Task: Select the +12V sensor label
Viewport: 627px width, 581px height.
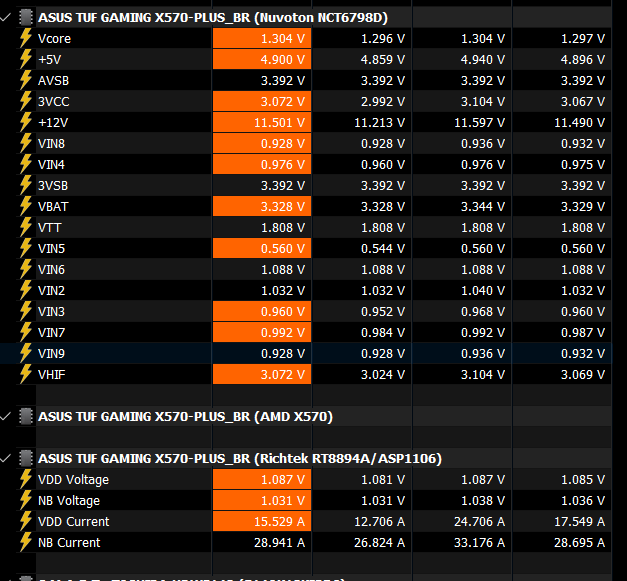Action: coord(53,122)
